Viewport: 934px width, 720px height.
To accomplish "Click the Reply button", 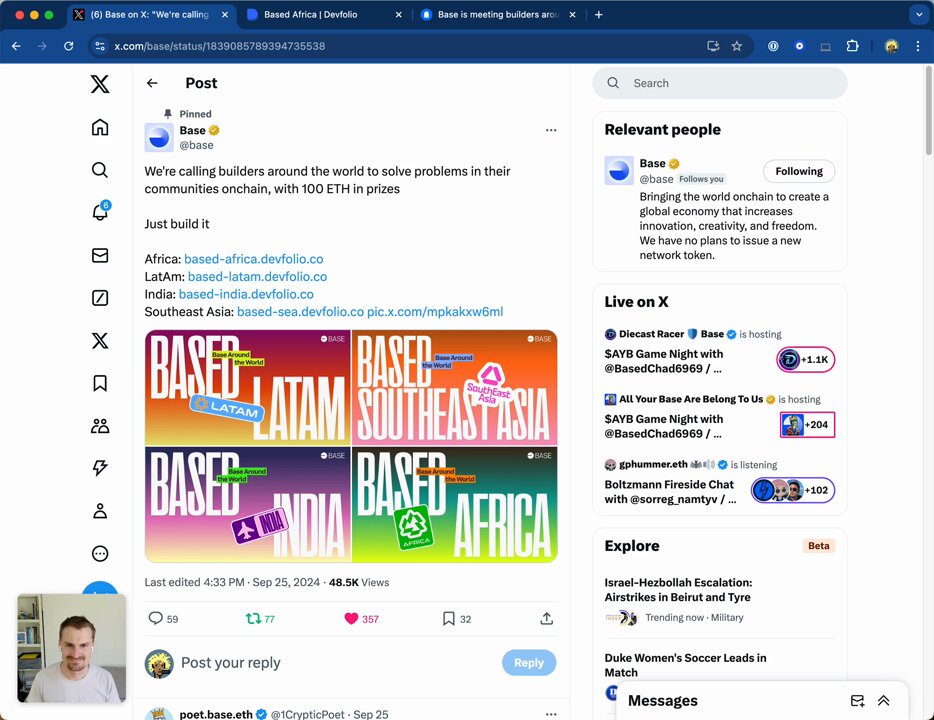I will (529, 663).
